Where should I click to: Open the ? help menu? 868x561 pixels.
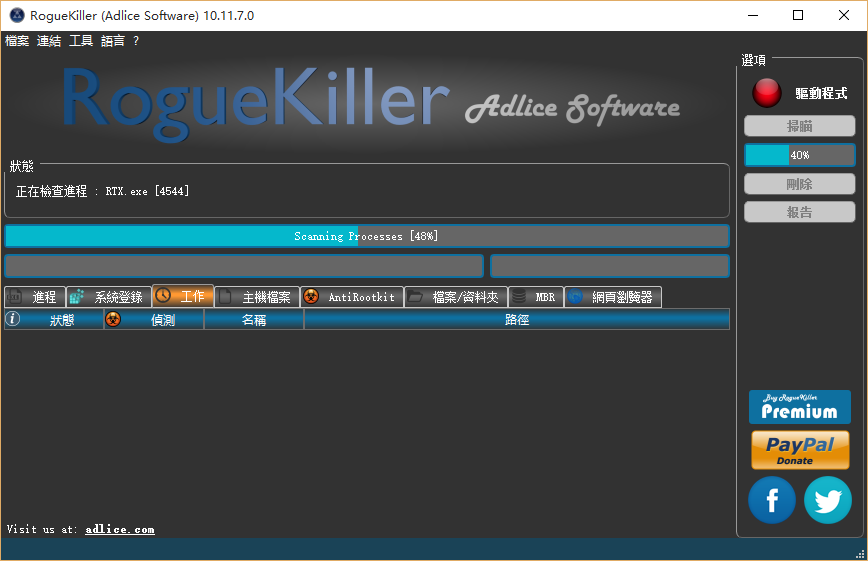[136, 41]
